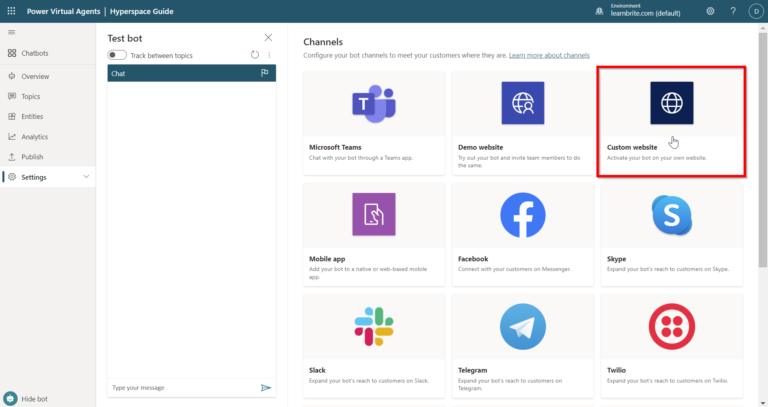
Task: Click the Telegram title text
Action: pyautogui.click(x=472, y=370)
